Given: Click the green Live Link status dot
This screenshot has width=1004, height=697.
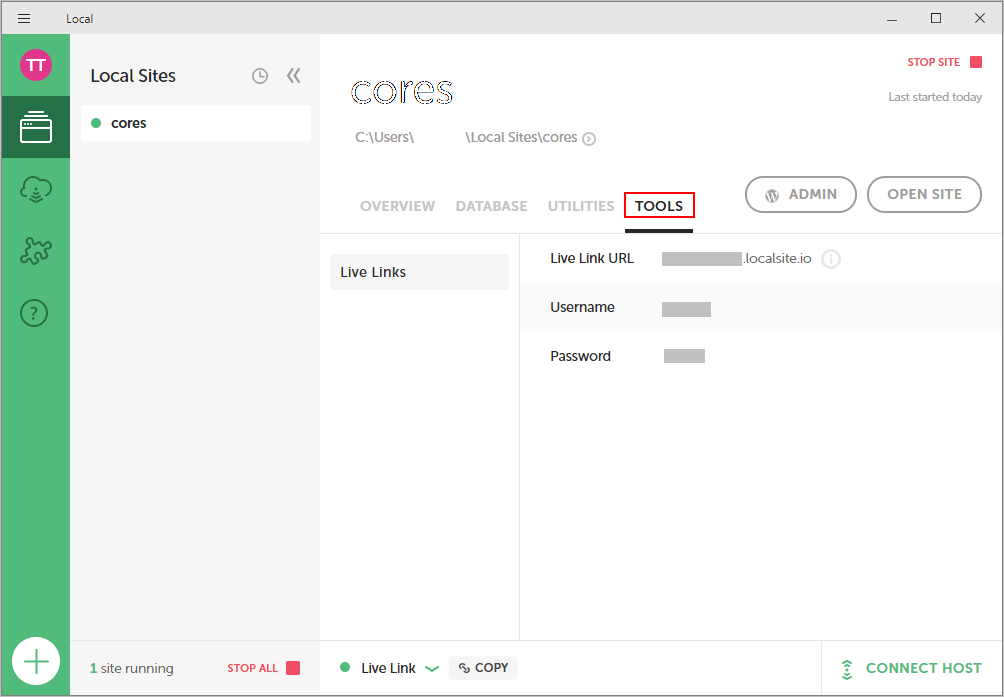Looking at the screenshot, I should tap(345, 668).
